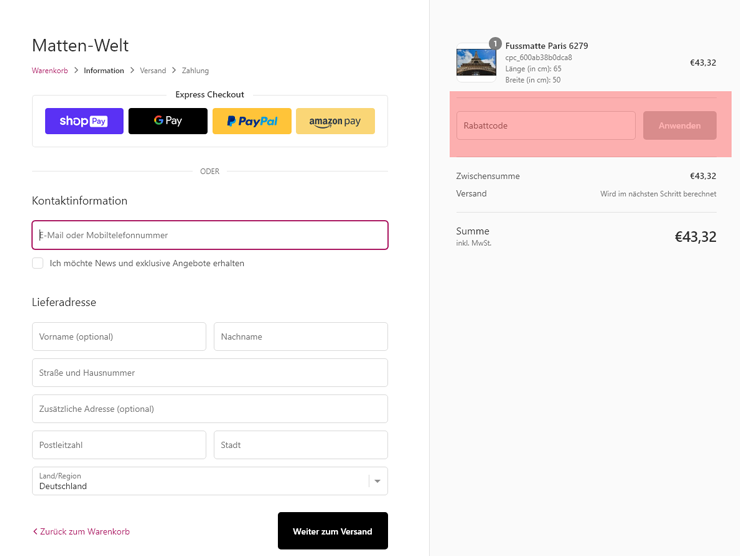Click the Matten-Welt shop title
Image resolution: width=740 pixels, height=556 pixels.
(x=80, y=45)
